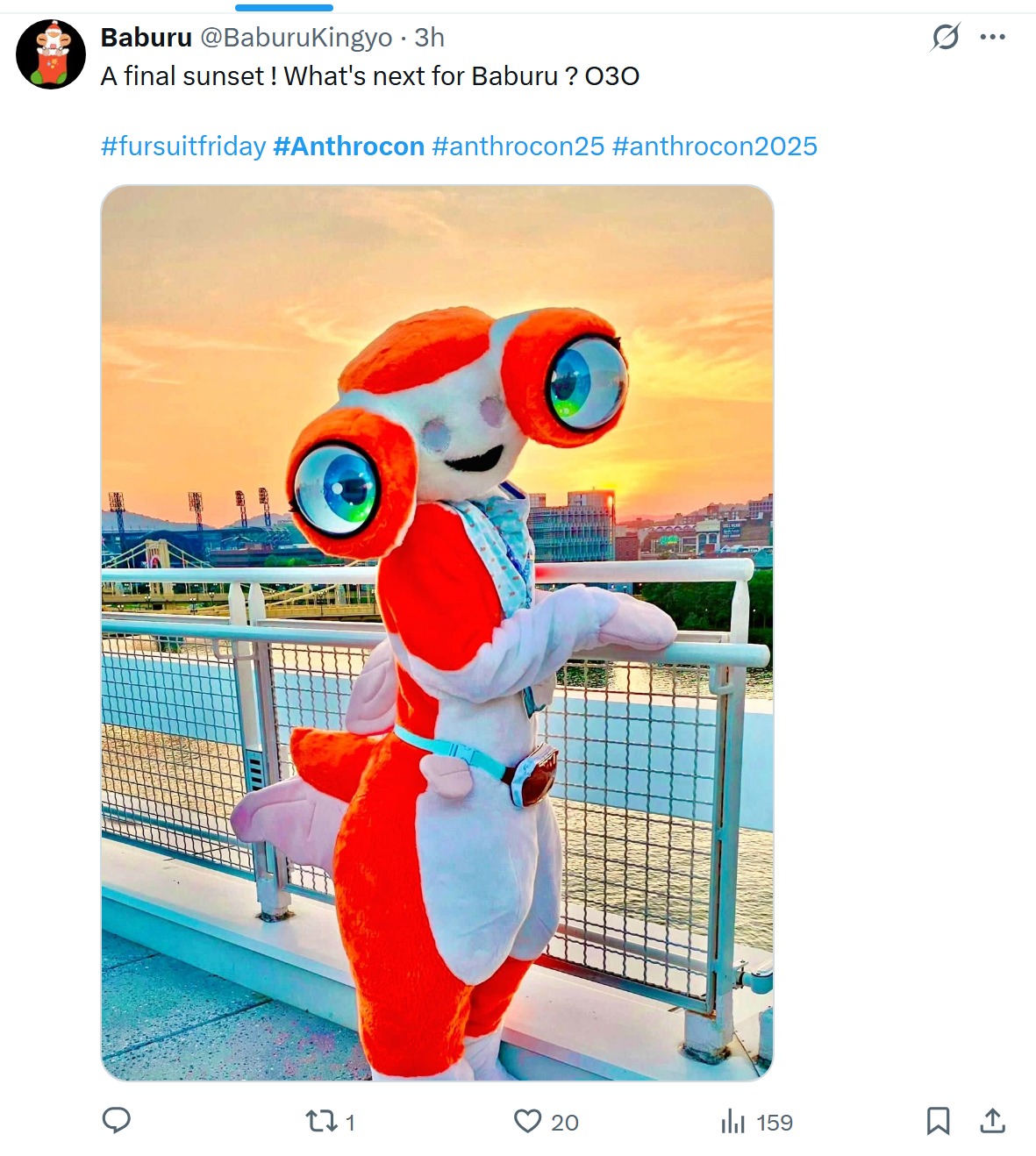The width and height of the screenshot is (1036, 1156).
Task: Click the blue tab indicator at top
Action: [284, 7]
